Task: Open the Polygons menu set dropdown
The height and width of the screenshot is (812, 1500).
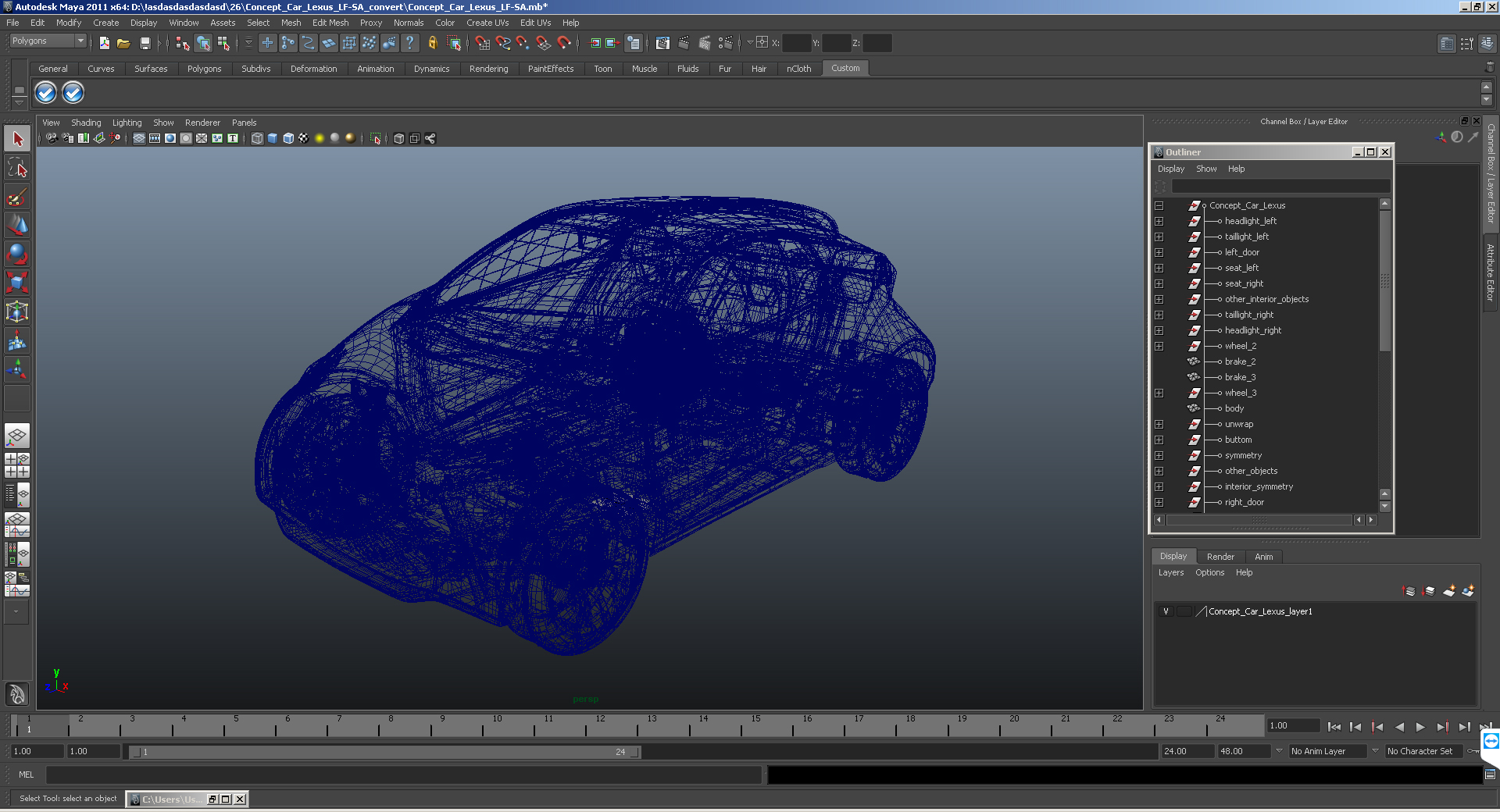Action: point(48,41)
